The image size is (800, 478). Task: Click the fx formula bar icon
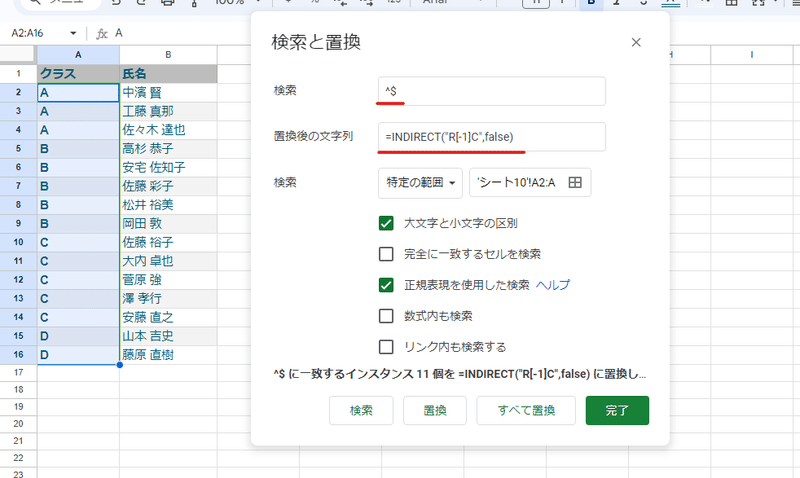point(102,34)
